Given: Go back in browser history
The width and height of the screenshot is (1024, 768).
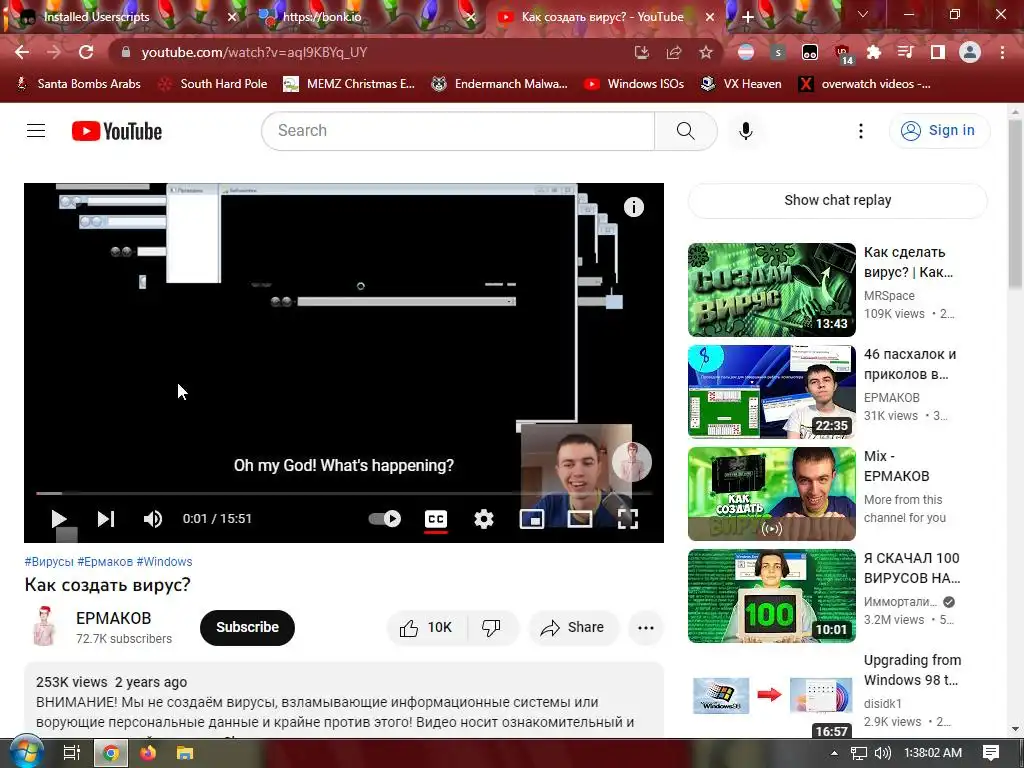Looking at the screenshot, I should (22, 52).
